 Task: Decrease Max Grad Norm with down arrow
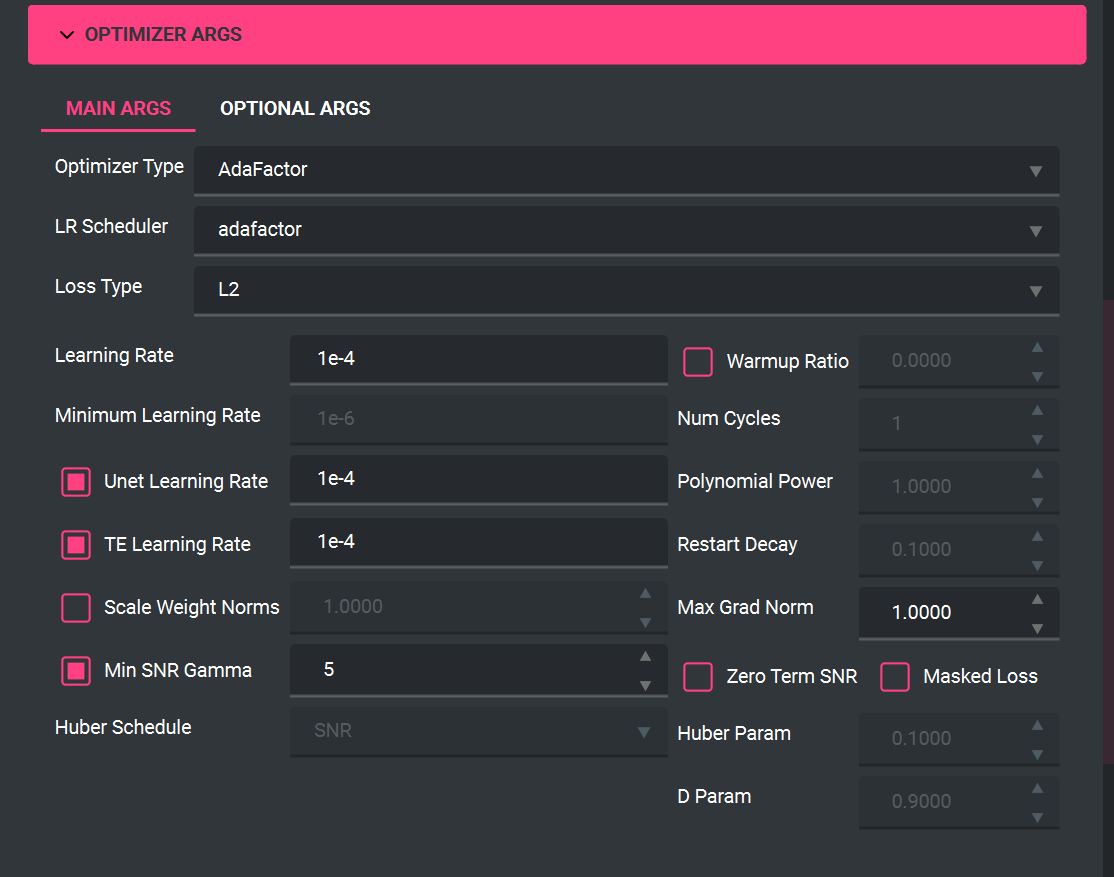(x=1038, y=627)
